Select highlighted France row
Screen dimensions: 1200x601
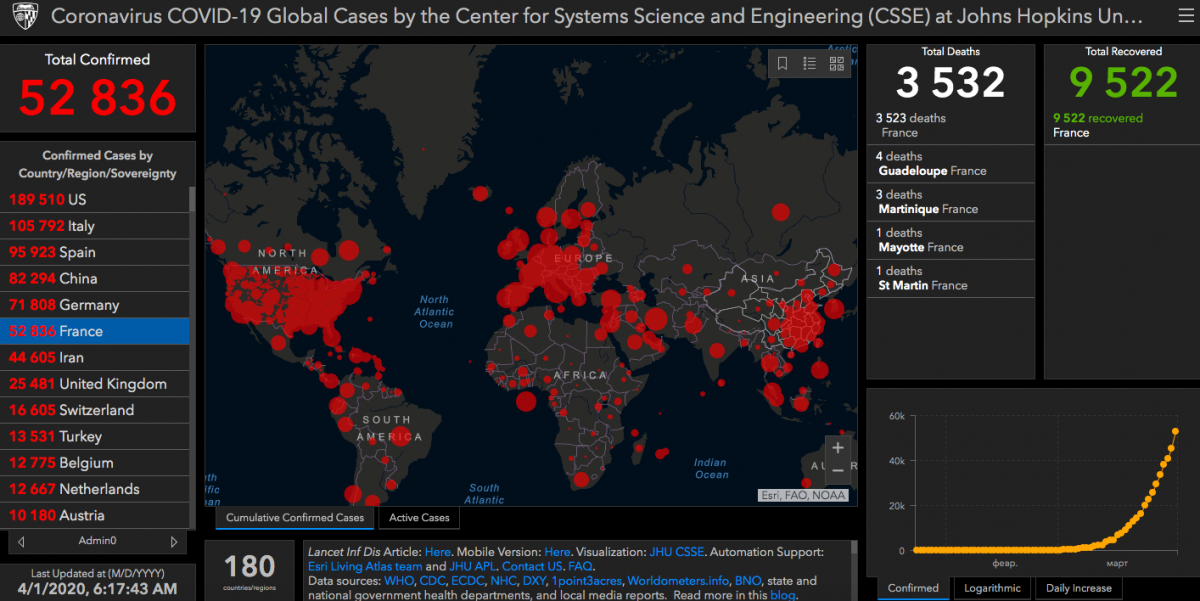(x=95, y=331)
